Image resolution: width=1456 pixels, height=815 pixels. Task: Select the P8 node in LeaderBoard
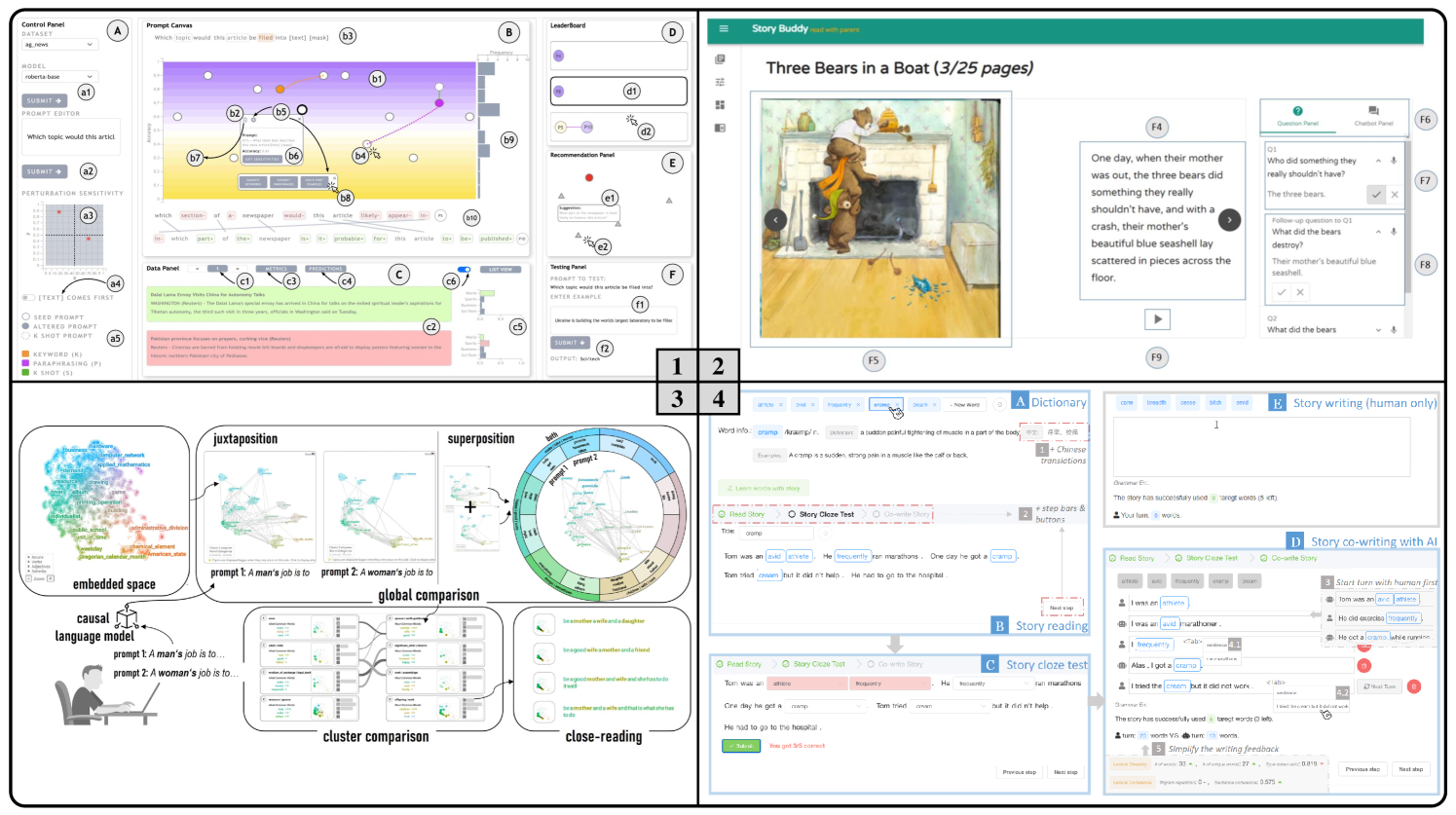click(x=559, y=92)
